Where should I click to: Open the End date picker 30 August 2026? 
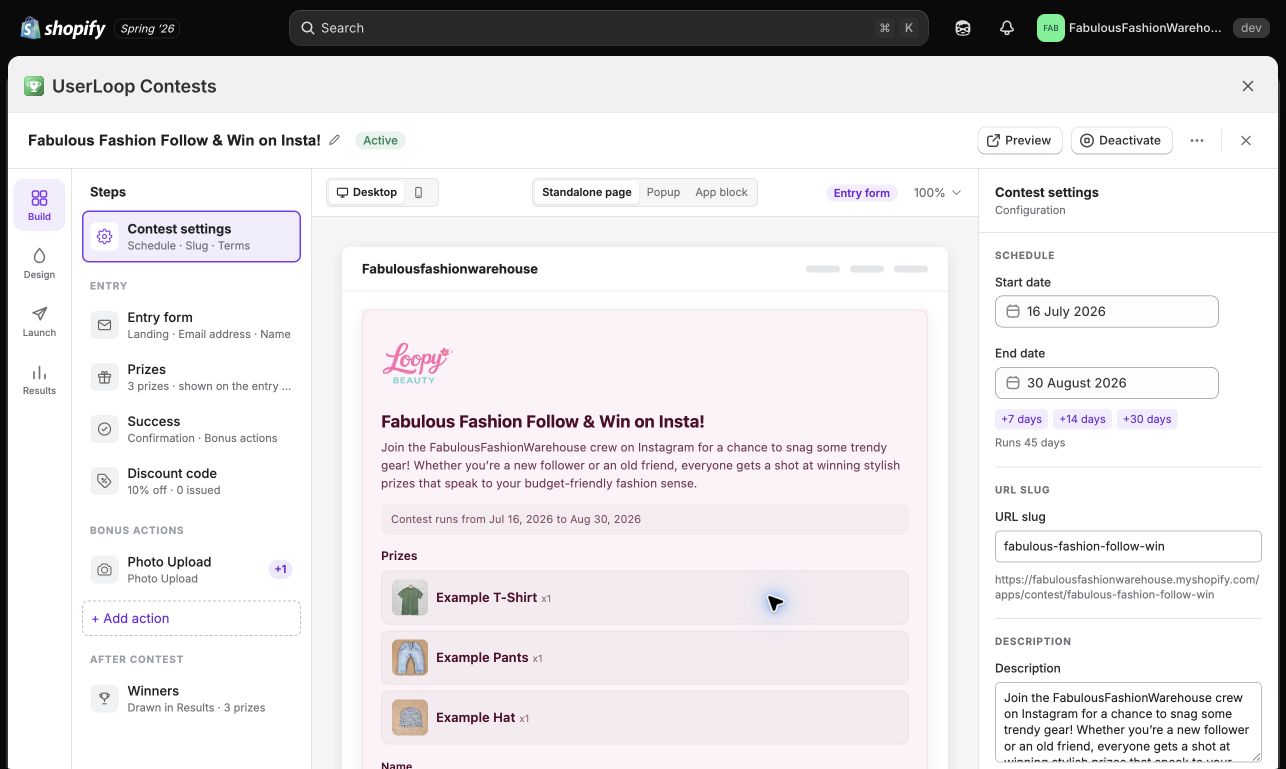(x=1107, y=383)
